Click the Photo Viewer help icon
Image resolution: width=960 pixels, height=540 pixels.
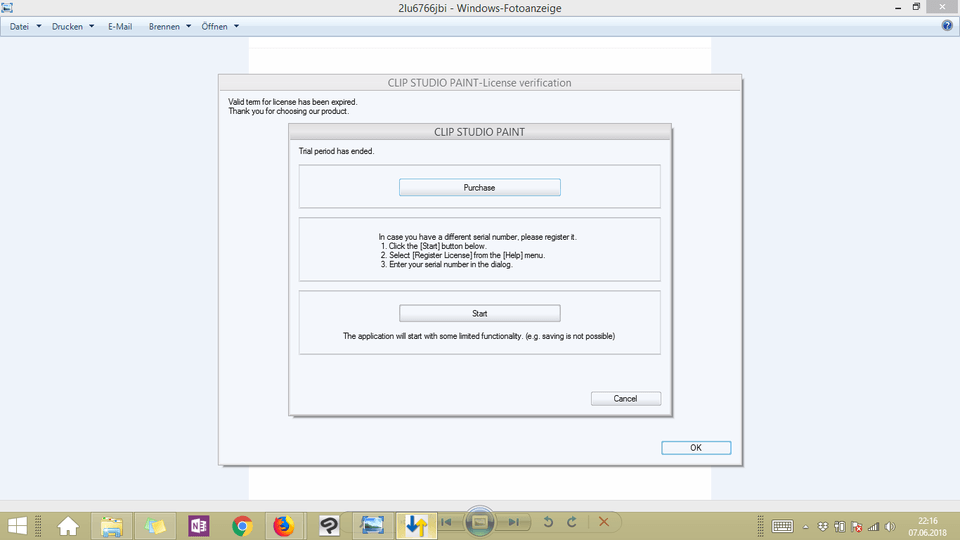[947, 26]
